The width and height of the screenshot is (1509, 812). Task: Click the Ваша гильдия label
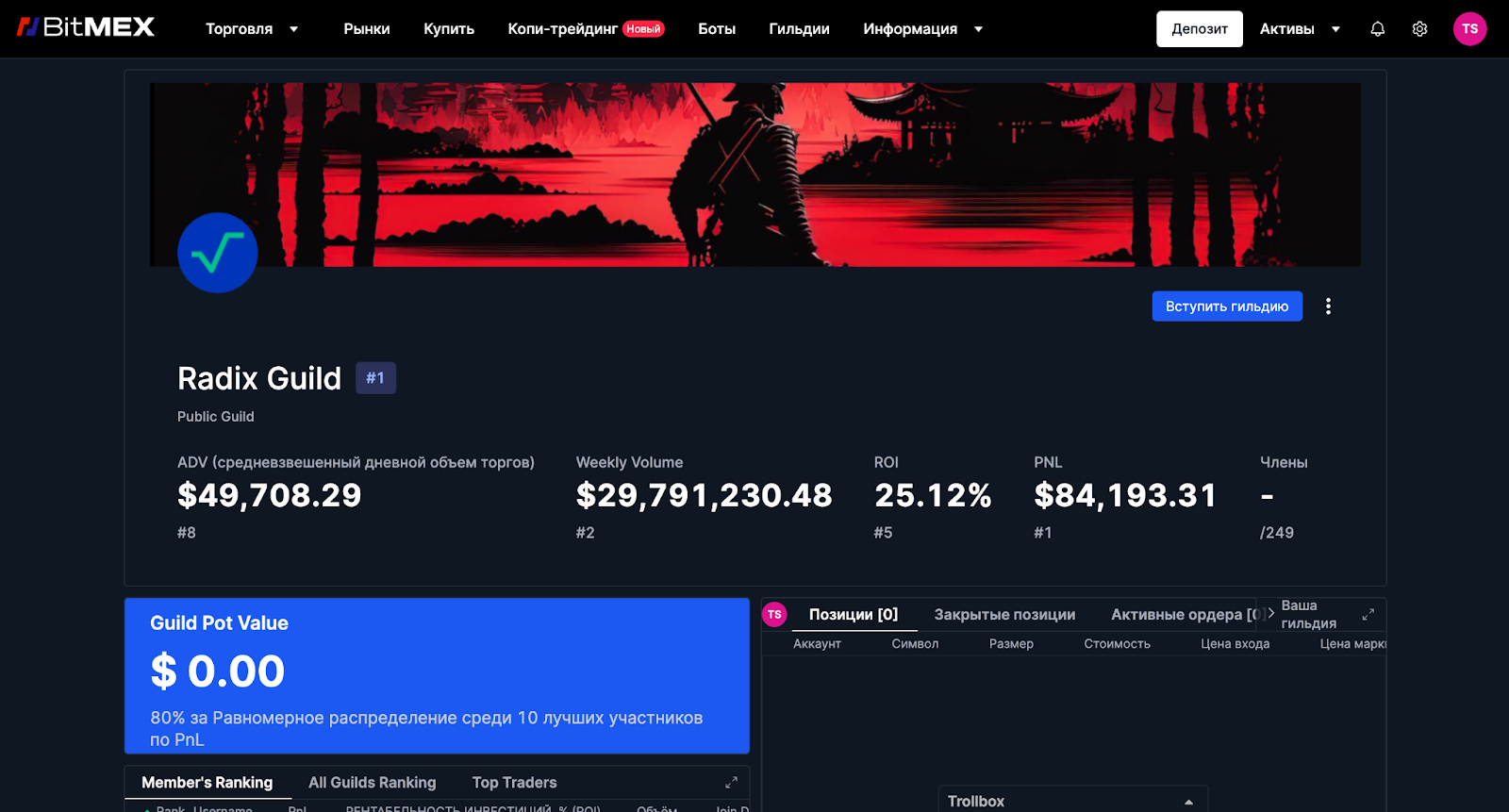point(1308,614)
